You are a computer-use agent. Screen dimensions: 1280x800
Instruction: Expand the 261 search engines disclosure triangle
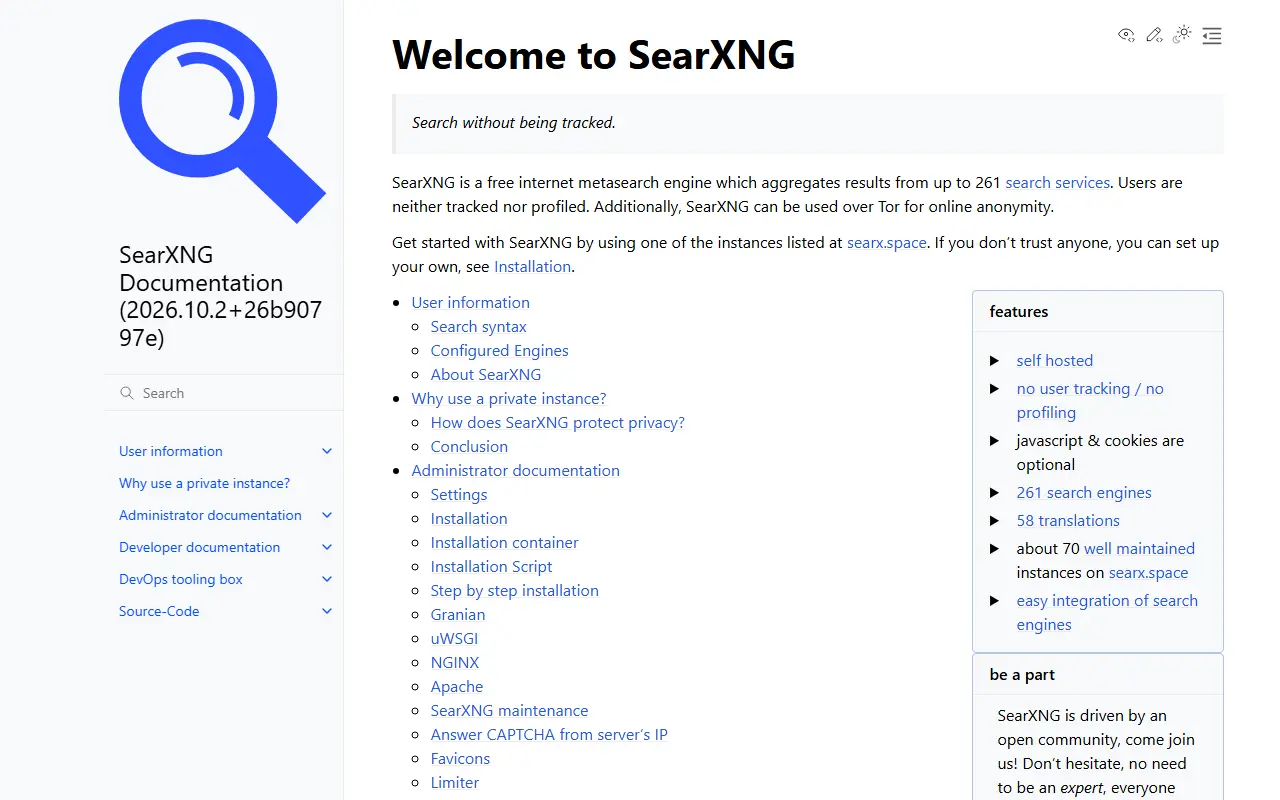[x=995, y=493]
